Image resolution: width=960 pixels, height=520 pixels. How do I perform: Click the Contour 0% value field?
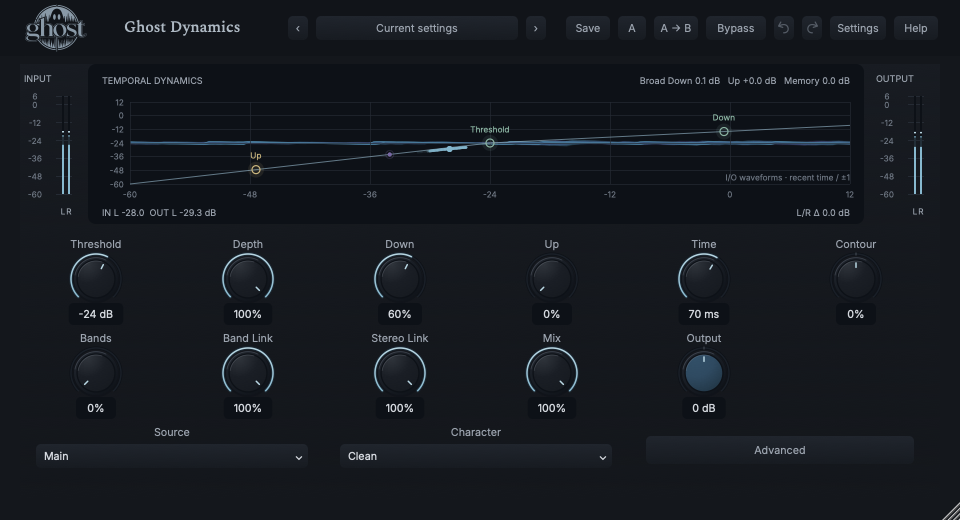click(855, 314)
